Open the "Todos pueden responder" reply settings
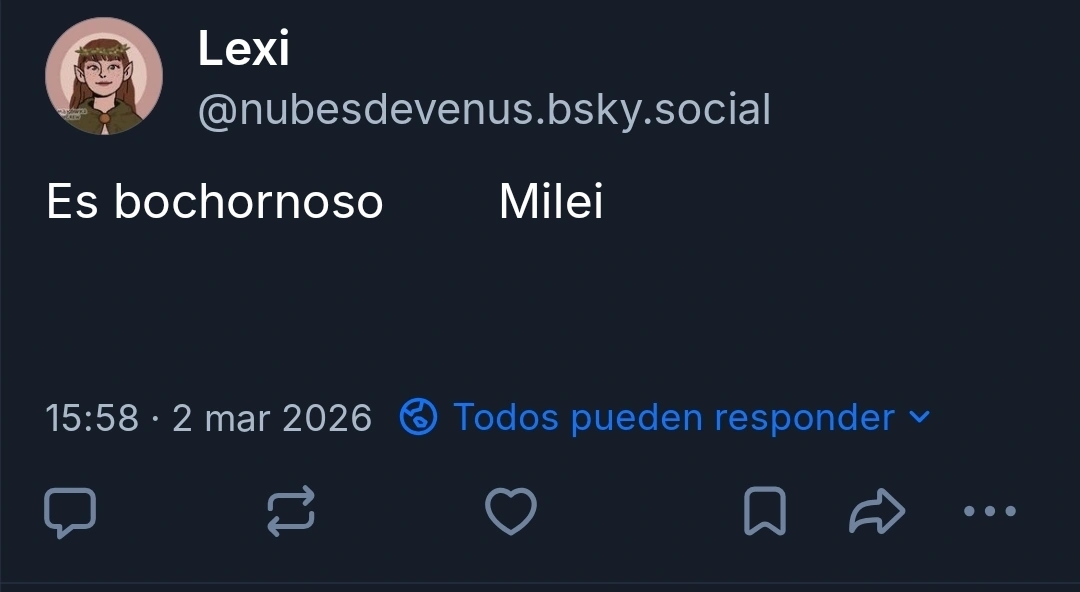1080x592 pixels. [x=673, y=417]
